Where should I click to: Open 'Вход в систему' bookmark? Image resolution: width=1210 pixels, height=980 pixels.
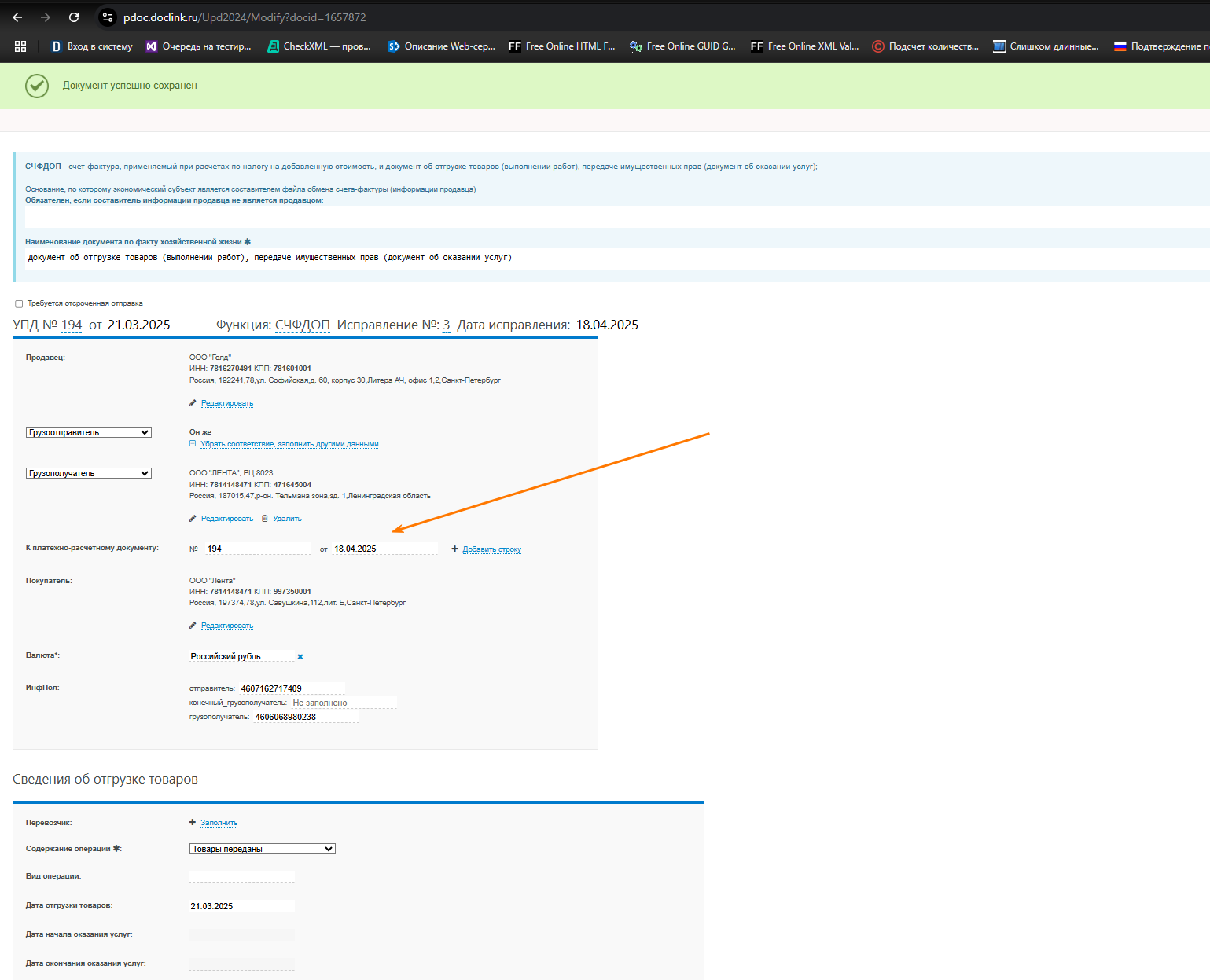pyautogui.click(x=92, y=46)
